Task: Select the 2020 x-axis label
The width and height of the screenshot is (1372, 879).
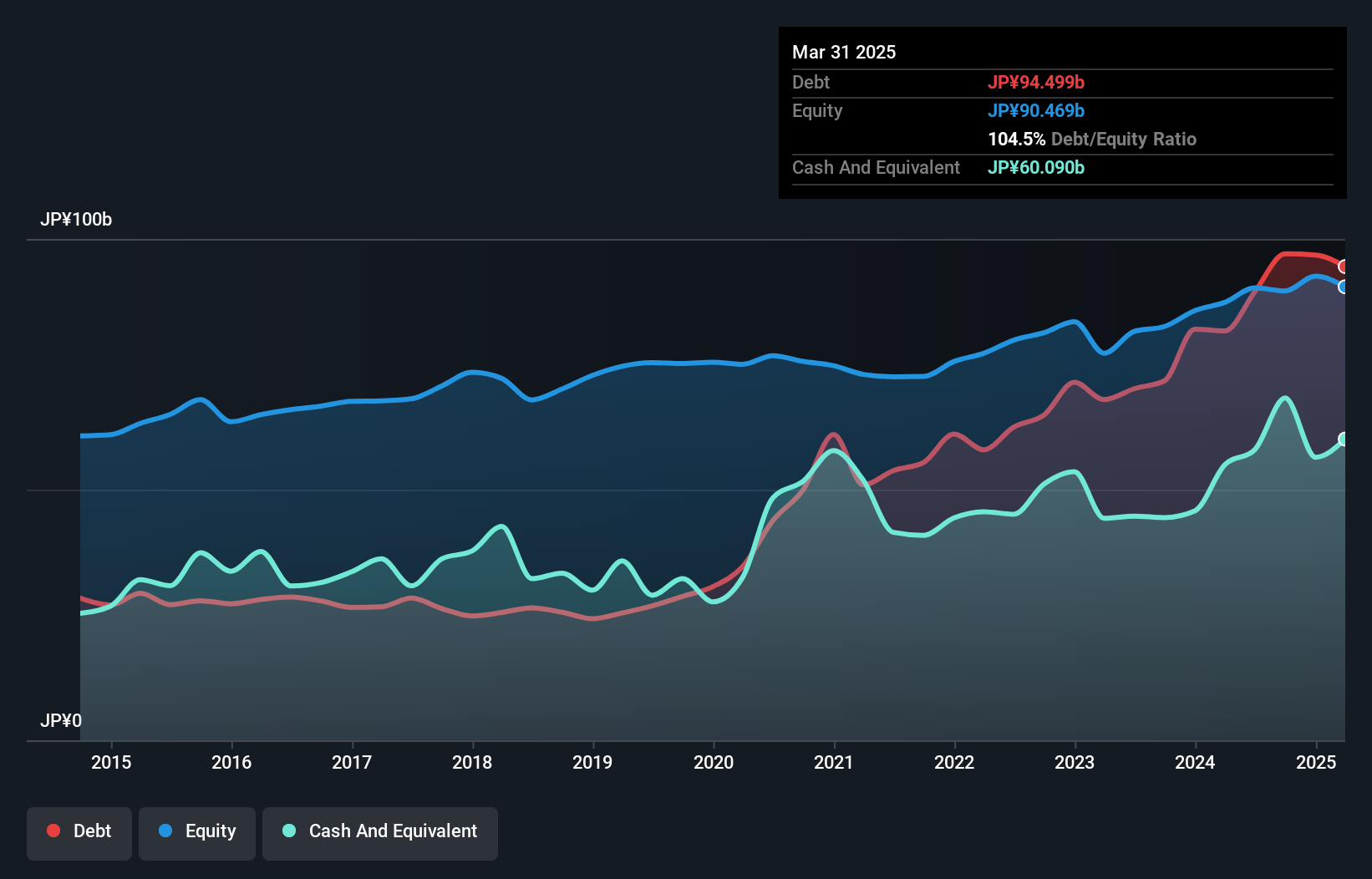Action: point(714,762)
